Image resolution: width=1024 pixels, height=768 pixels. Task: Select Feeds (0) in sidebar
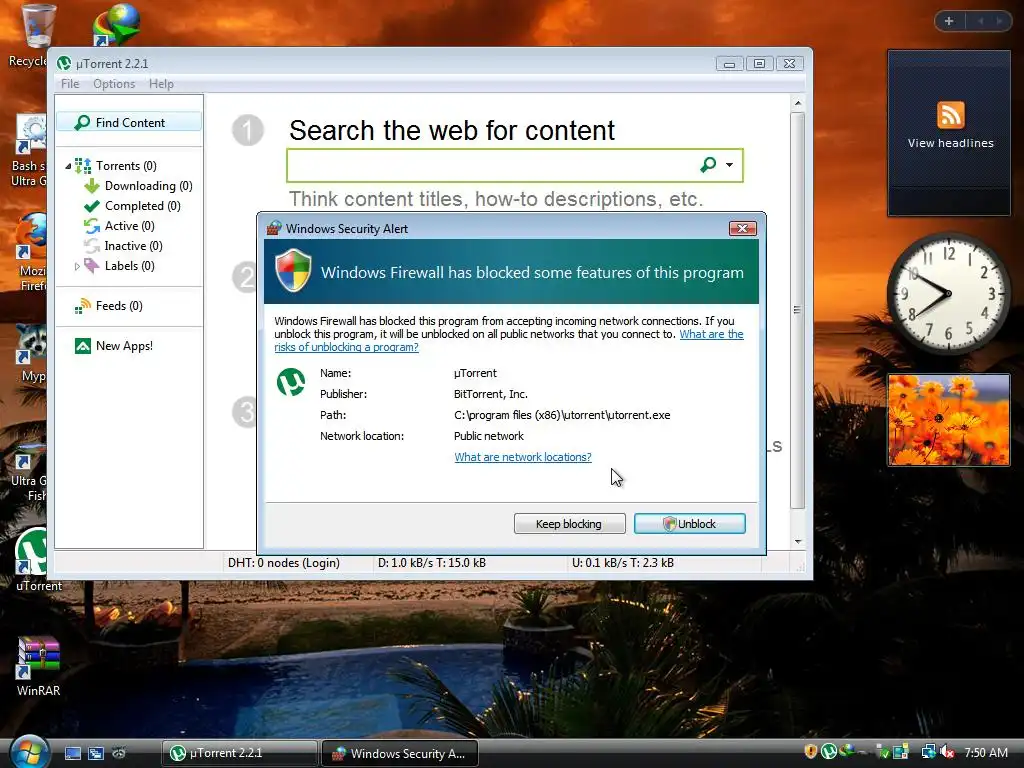pos(119,306)
